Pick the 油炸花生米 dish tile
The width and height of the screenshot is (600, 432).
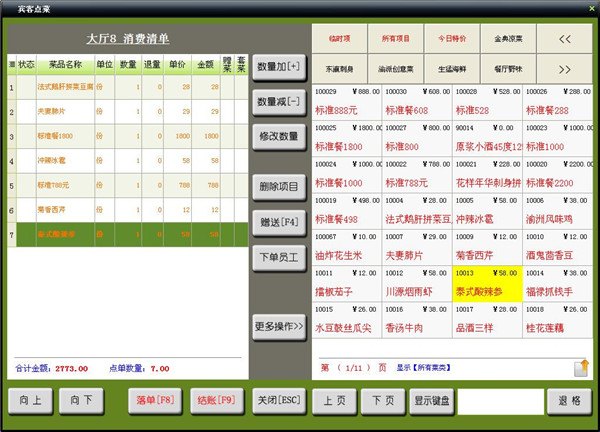point(347,248)
